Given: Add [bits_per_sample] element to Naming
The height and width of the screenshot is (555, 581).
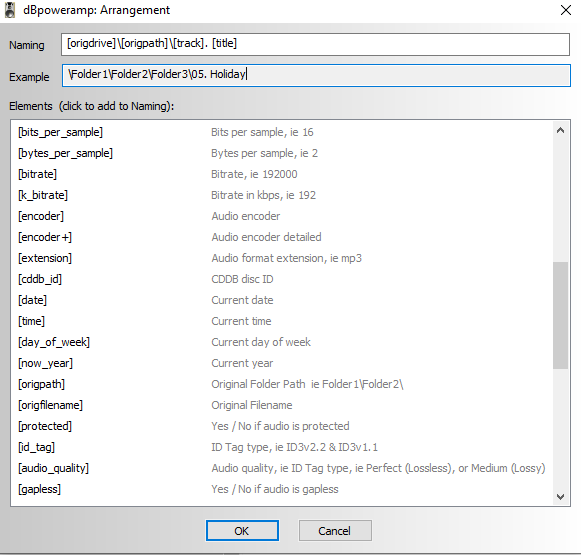Looking at the screenshot, I should [60, 132].
